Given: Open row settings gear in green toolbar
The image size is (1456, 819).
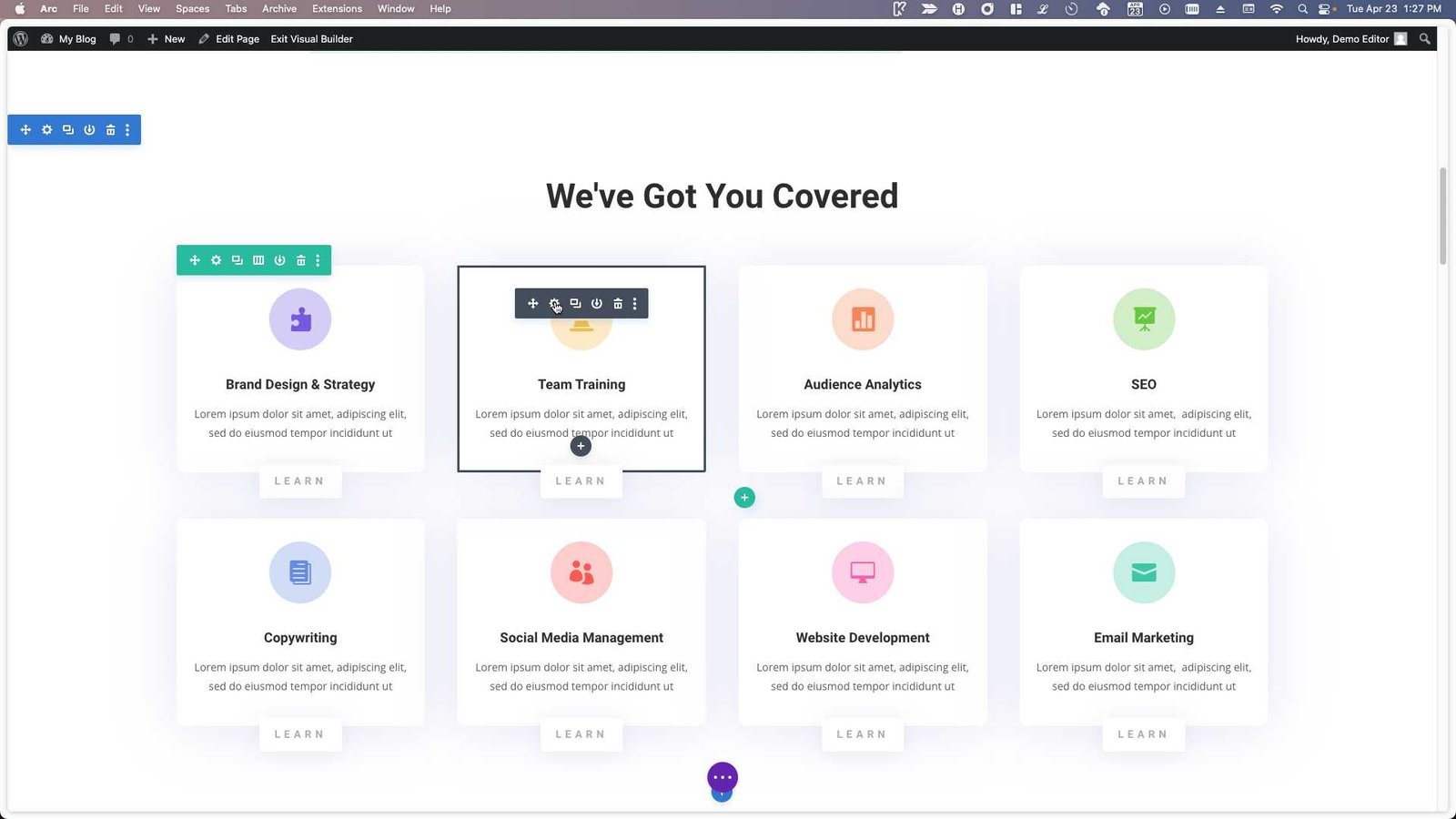Looking at the screenshot, I should click(216, 260).
